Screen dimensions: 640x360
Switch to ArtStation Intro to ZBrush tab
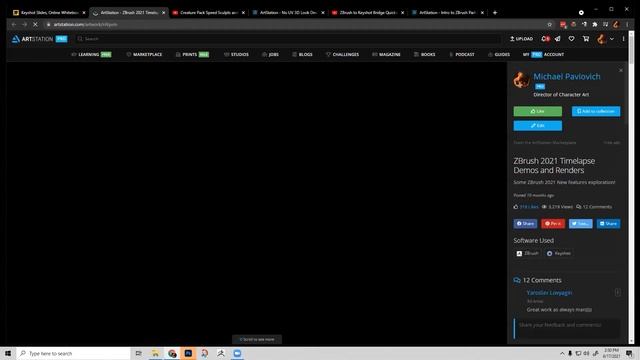pyautogui.click(x=447, y=13)
